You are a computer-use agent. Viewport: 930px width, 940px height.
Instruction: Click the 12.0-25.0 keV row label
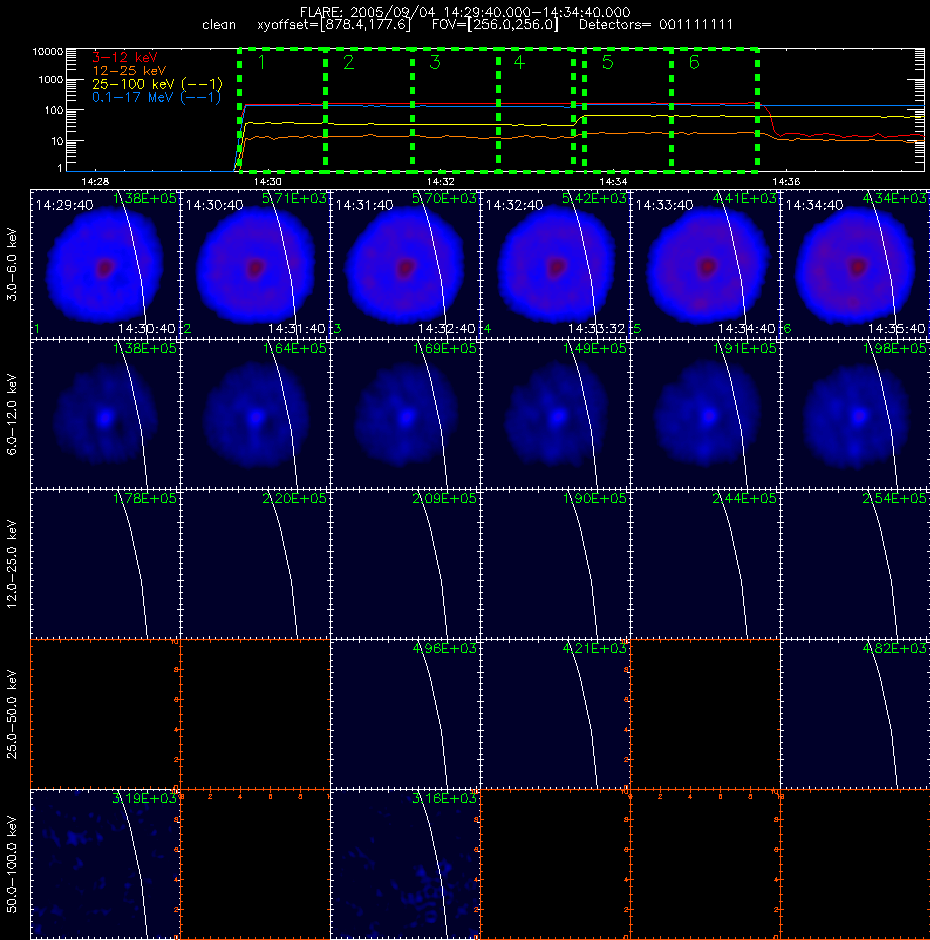[12, 564]
